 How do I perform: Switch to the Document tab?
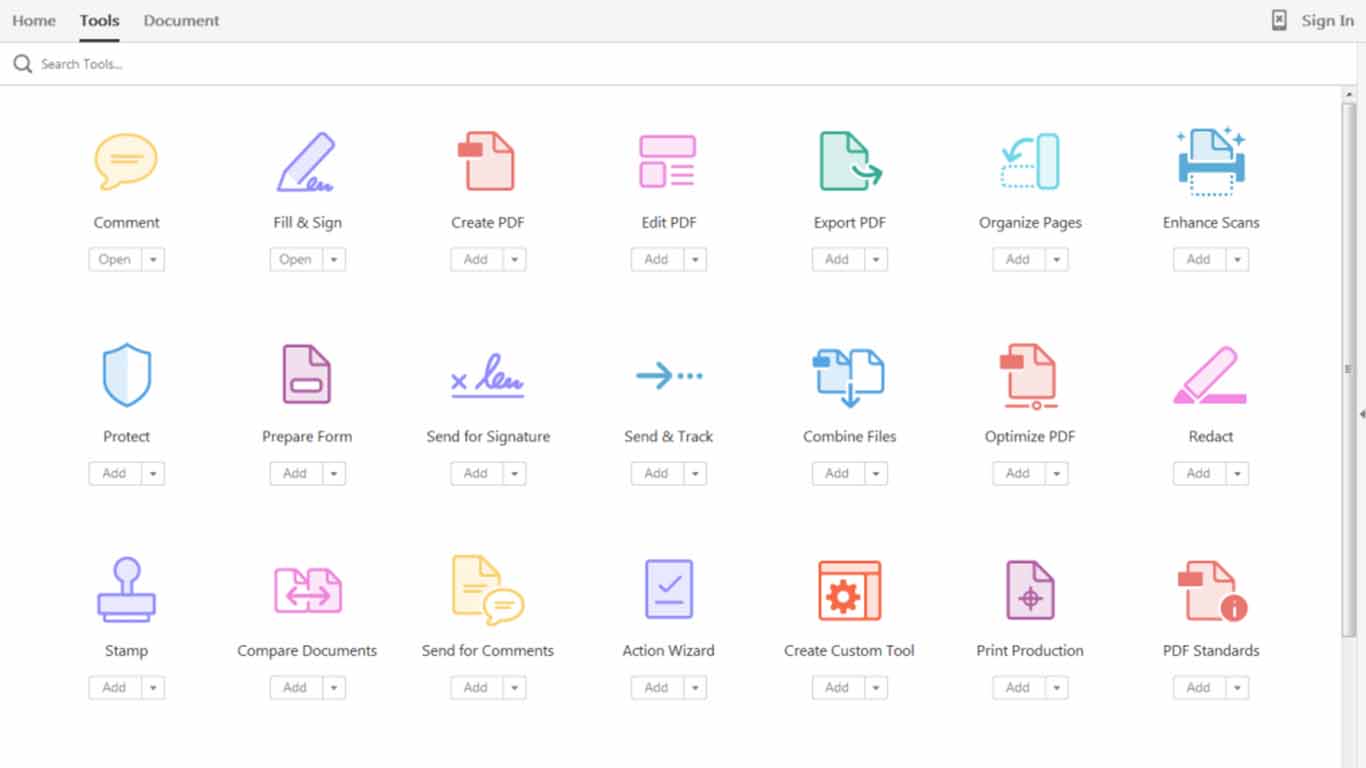coord(181,20)
